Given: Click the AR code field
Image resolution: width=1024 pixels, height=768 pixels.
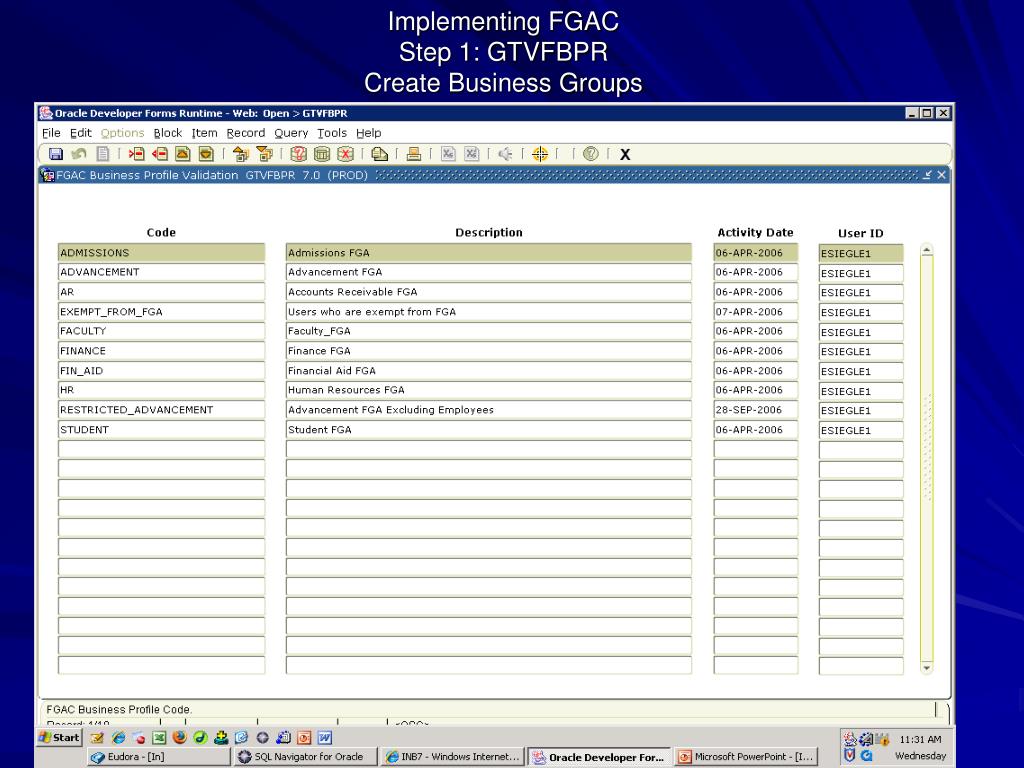Looking at the screenshot, I should (x=161, y=292).
